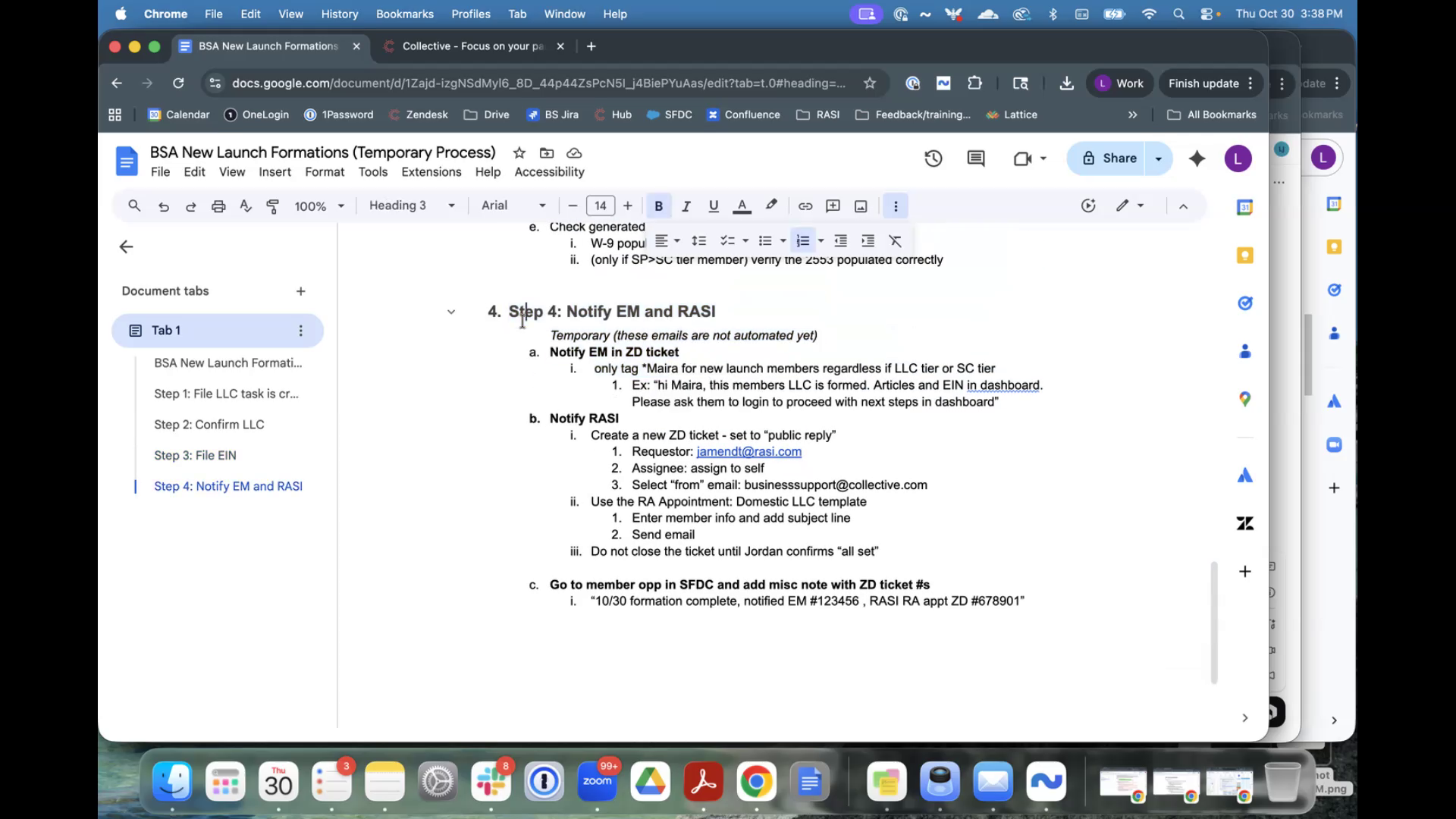Open version history clock icon

click(933, 158)
